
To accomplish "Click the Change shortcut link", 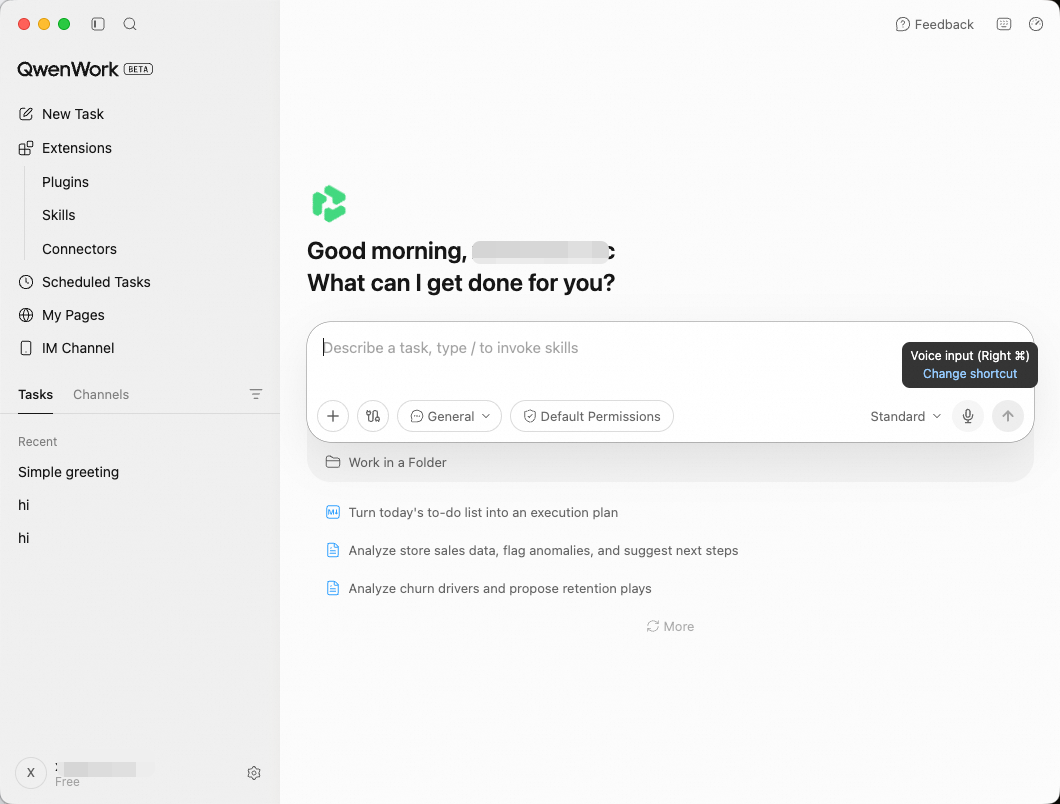I will point(969,374).
